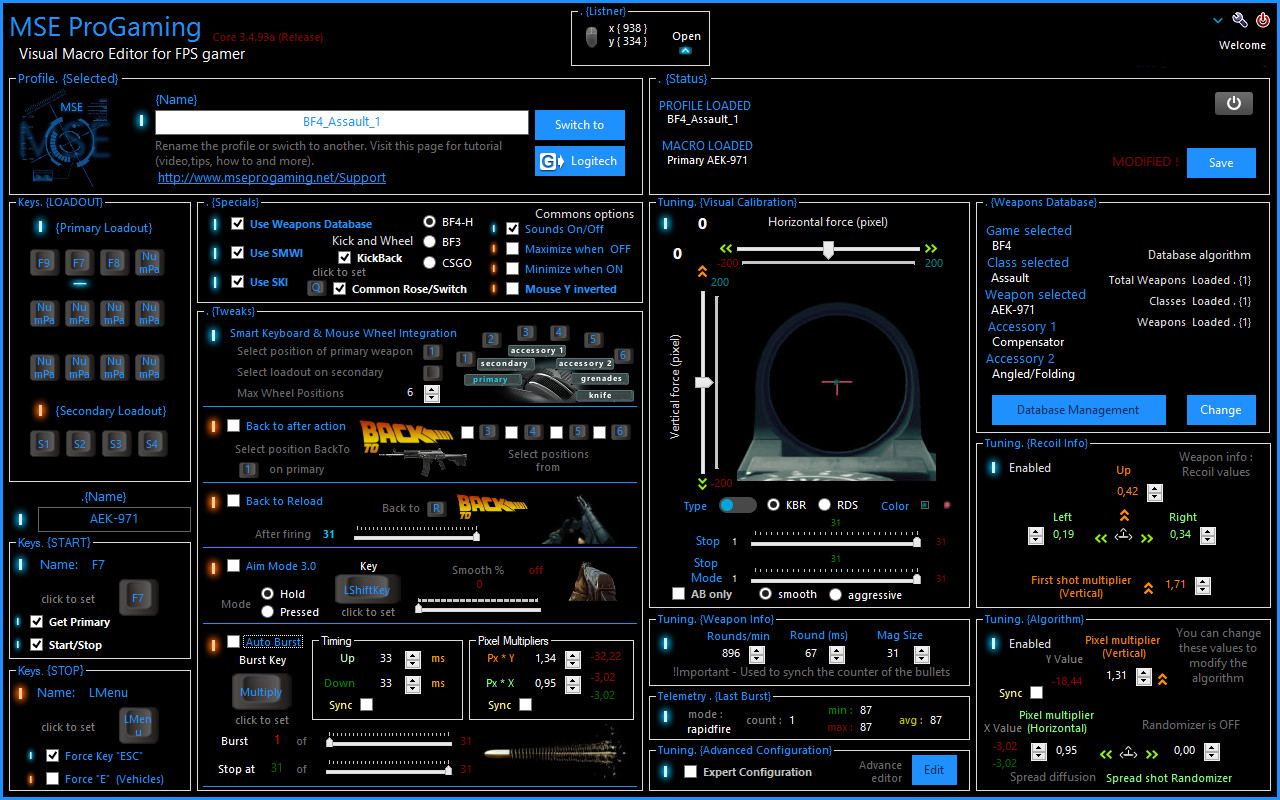
Task: Click the mouse icon in Listner box
Action: point(591,38)
